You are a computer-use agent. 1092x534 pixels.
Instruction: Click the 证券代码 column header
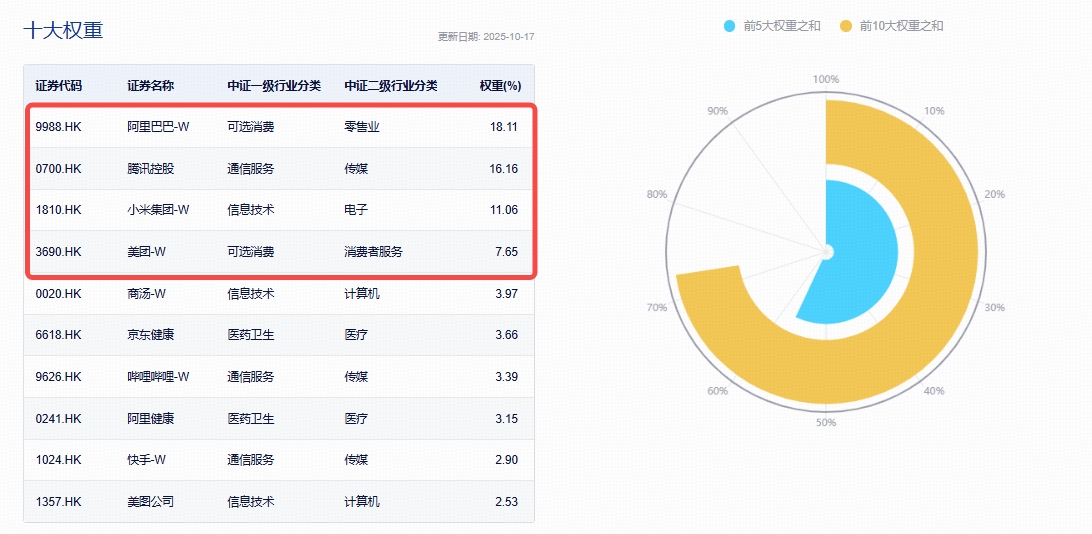[59, 86]
